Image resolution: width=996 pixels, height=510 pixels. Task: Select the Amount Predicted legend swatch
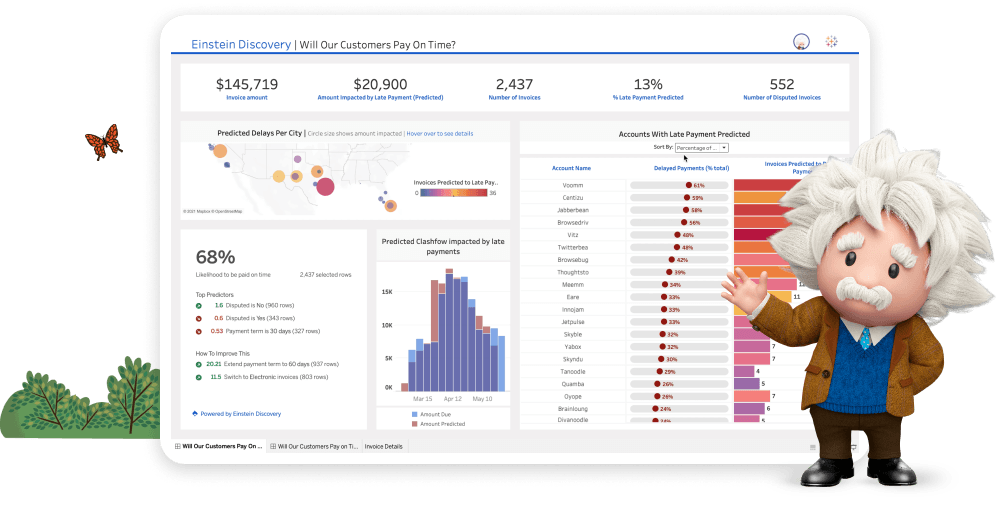point(415,424)
